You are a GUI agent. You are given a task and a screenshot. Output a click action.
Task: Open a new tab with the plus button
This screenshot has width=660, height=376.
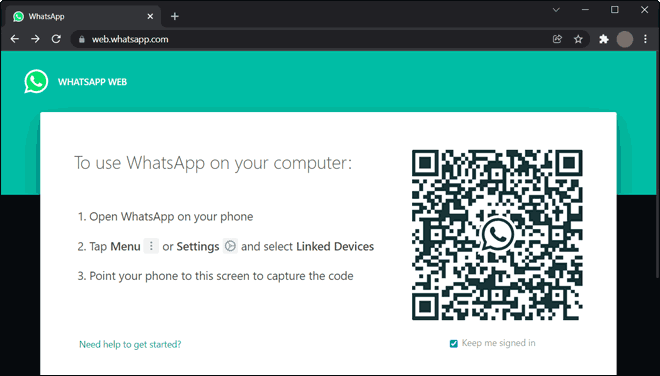[x=175, y=16]
